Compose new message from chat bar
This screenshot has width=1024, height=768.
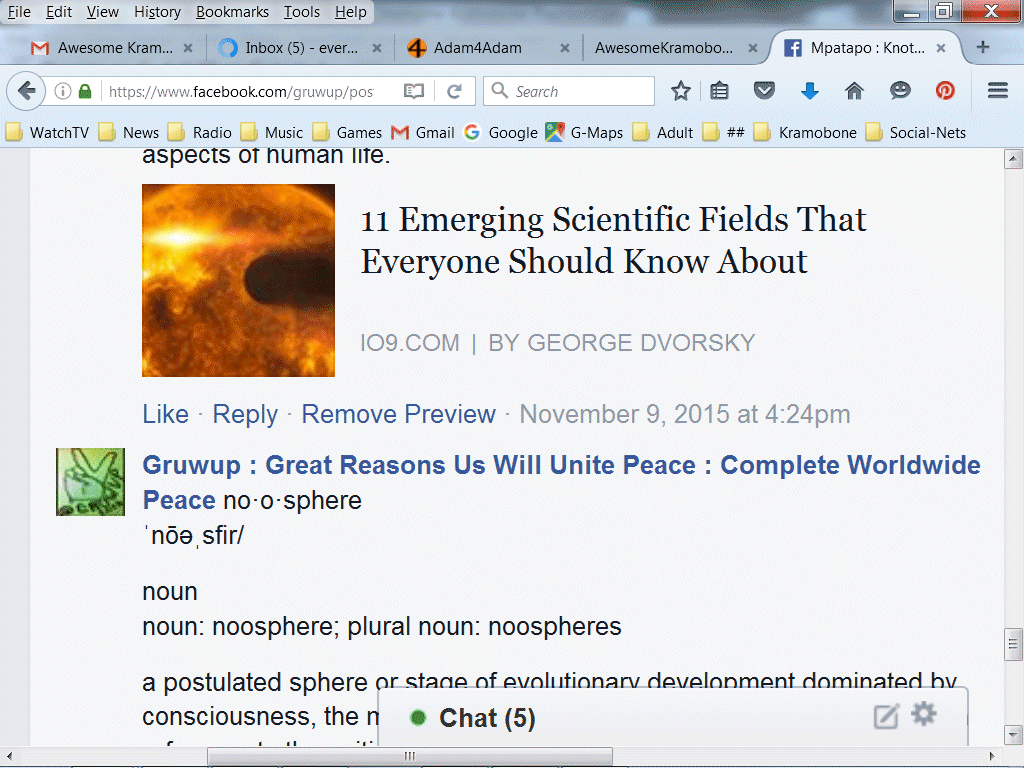point(886,716)
